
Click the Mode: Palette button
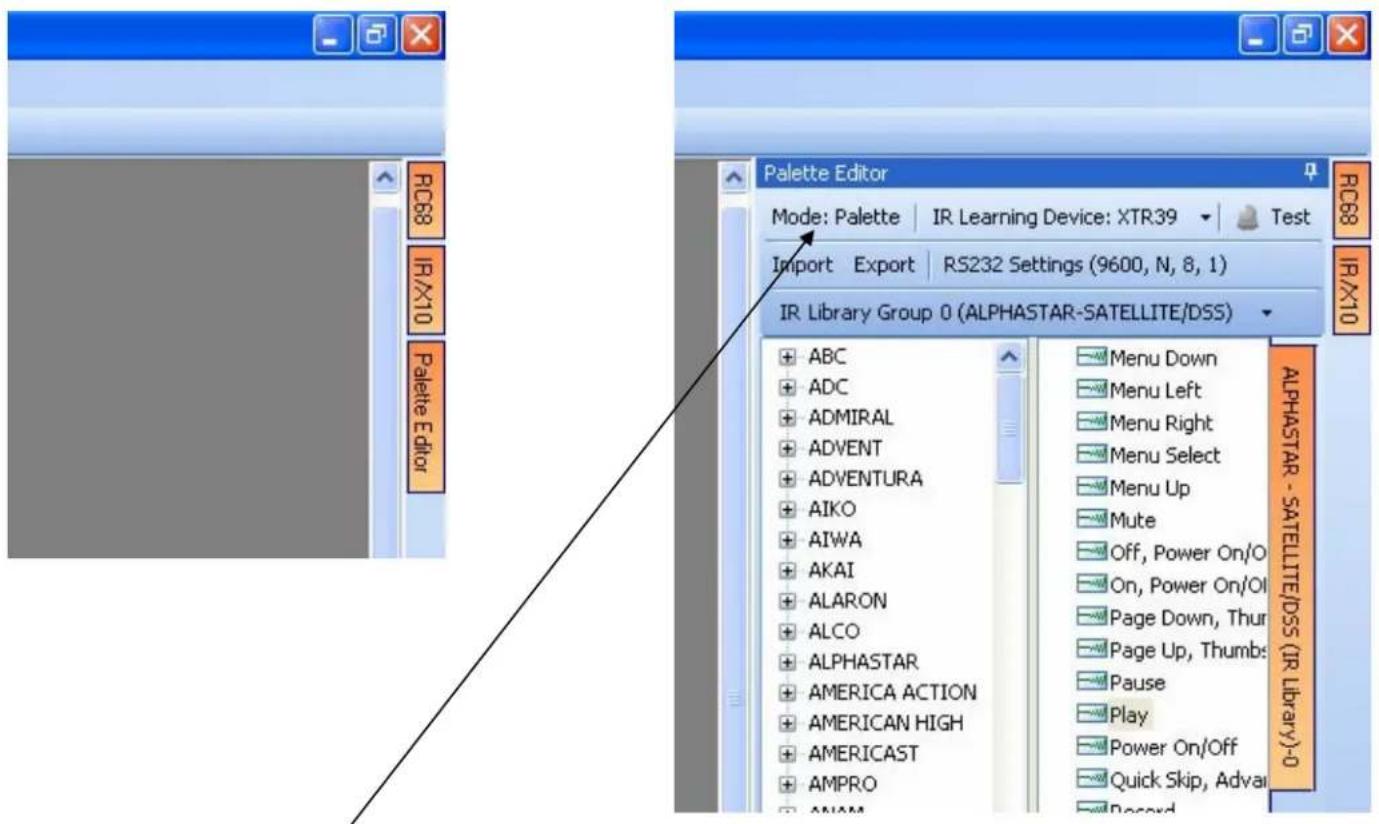pos(835,216)
